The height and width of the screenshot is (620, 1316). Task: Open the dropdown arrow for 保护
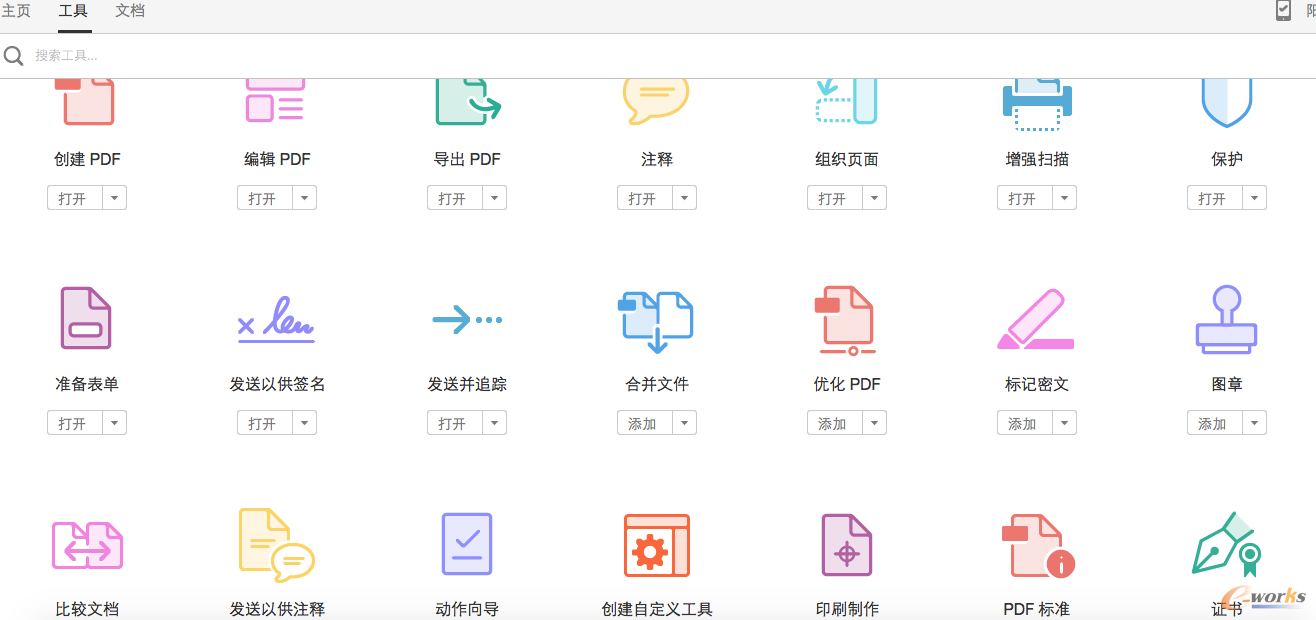[1254, 198]
